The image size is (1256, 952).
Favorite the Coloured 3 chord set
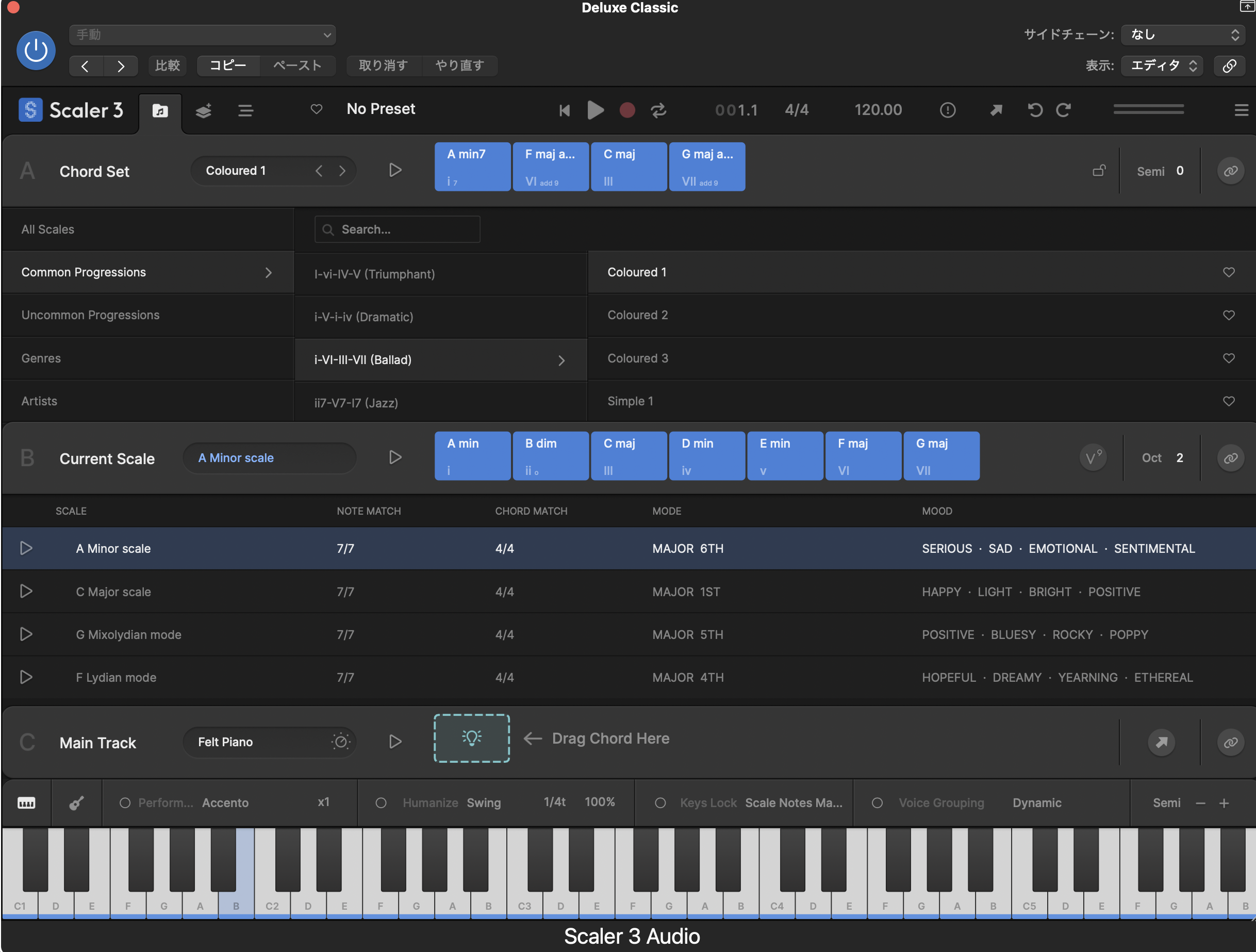tap(1229, 358)
